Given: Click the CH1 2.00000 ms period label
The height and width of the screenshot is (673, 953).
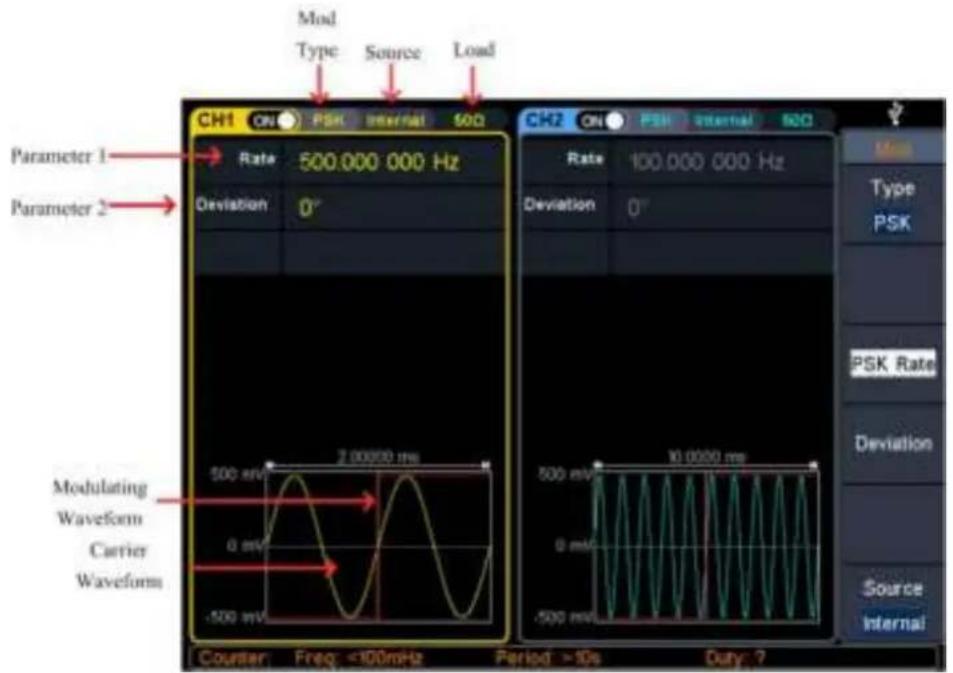Looking at the screenshot, I should coord(378,457).
